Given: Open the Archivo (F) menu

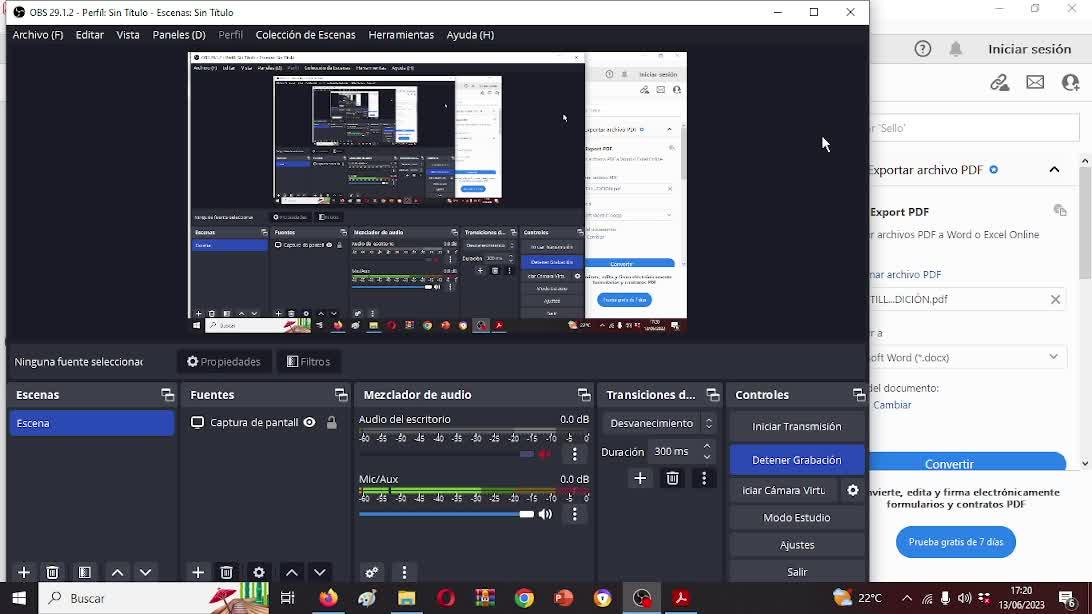Looking at the screenshot, I should (x=37, y=35).
